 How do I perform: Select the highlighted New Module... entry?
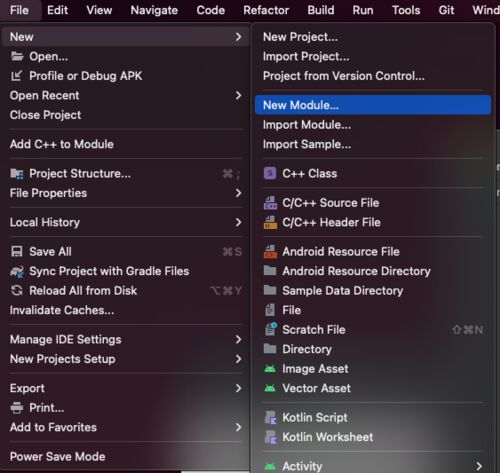tap(373, 105)
